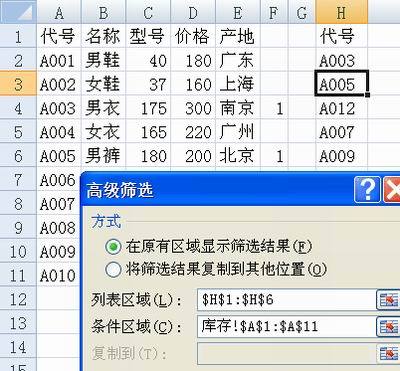This screenshot has height=371, width=400.
Task: Click cell F6 containing 1
Action: pyautogui.click(x=274, y=155)
